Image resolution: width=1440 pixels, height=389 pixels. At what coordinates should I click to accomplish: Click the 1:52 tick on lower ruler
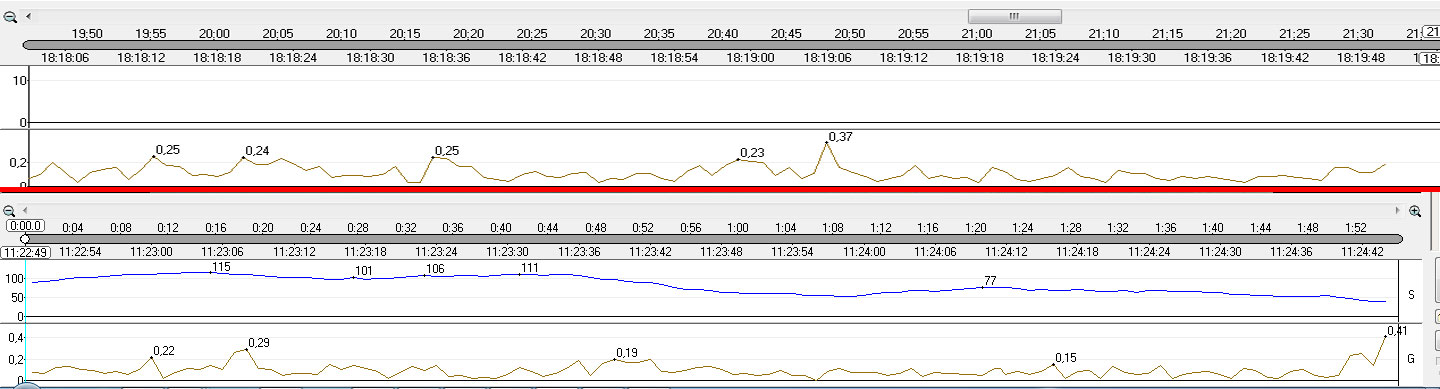[1355, 227]
